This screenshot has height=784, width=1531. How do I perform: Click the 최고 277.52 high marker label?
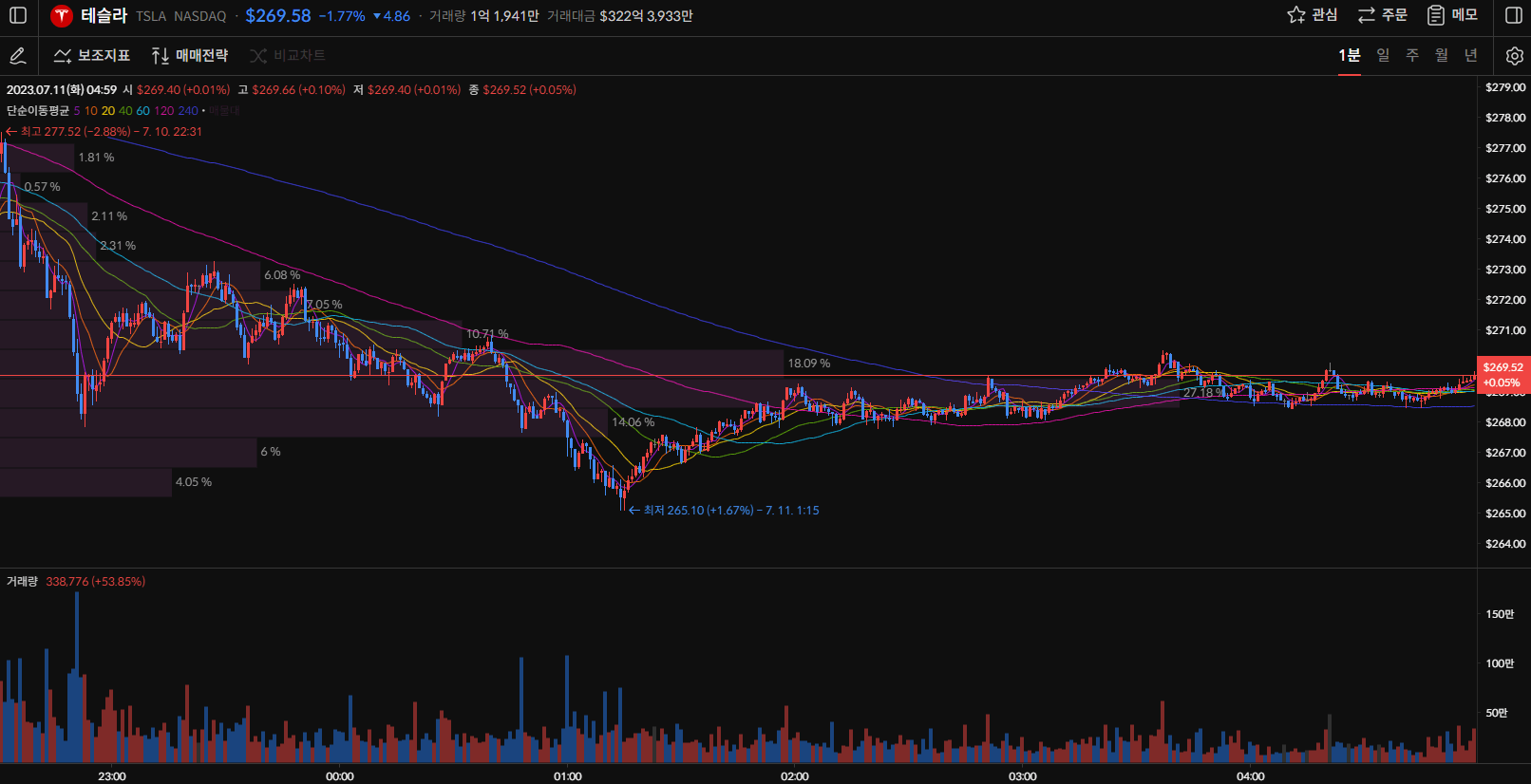click(x=104, y=132)
